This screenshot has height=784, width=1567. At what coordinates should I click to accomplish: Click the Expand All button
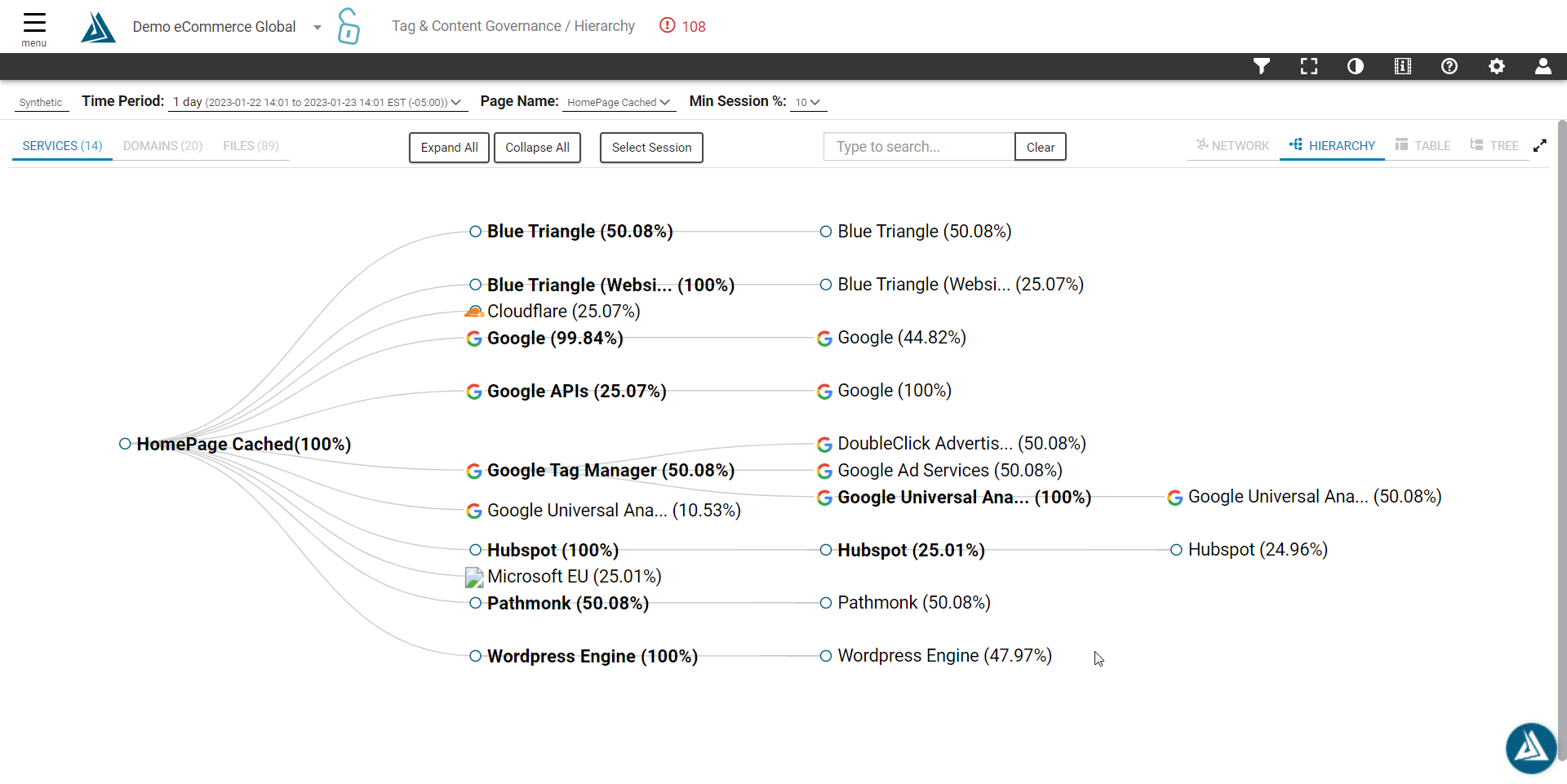pyautogui.click(x=449, y=148)
